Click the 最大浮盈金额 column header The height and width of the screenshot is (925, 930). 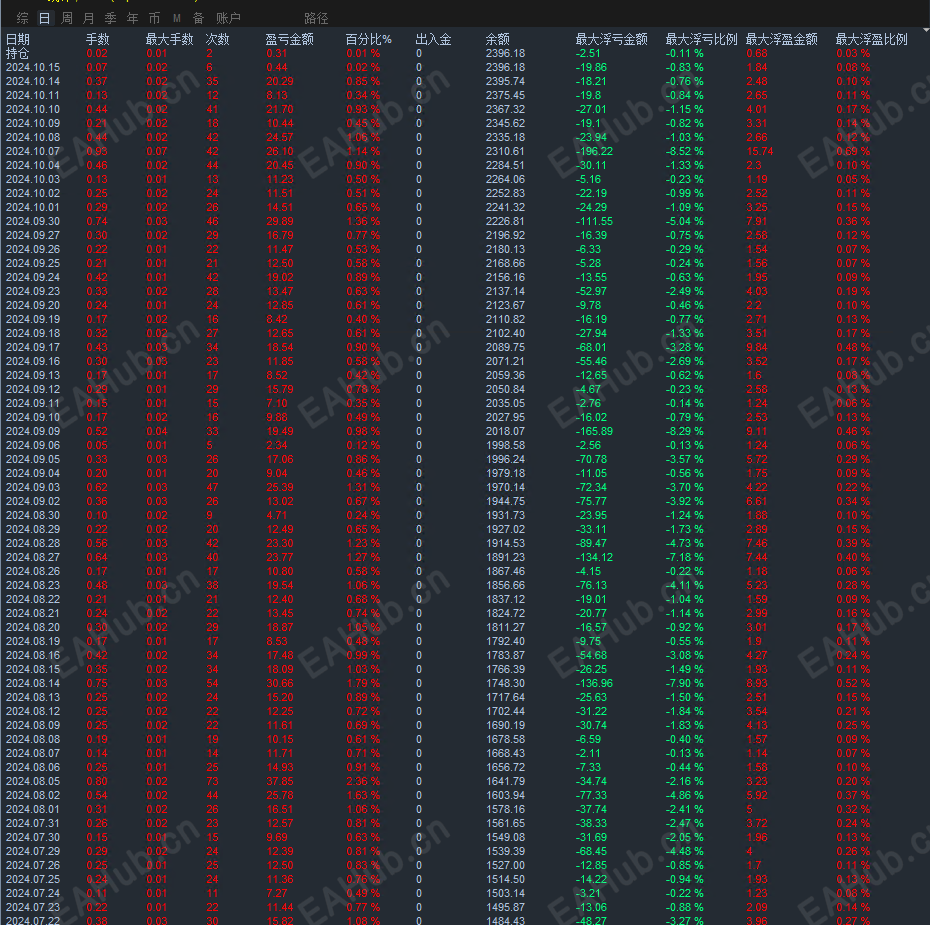click(782, 39)
